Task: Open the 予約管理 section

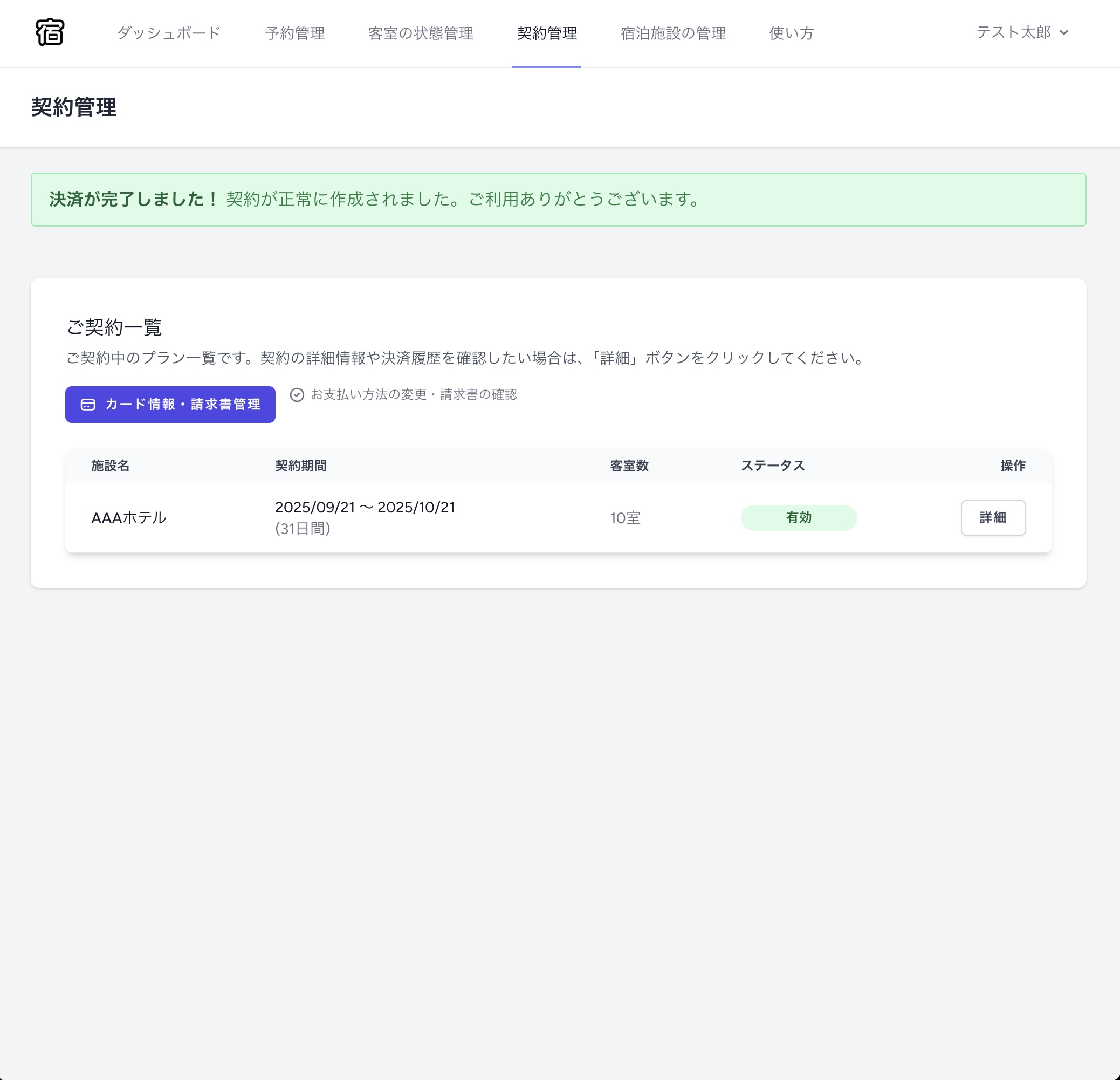Action: (295, 33)
